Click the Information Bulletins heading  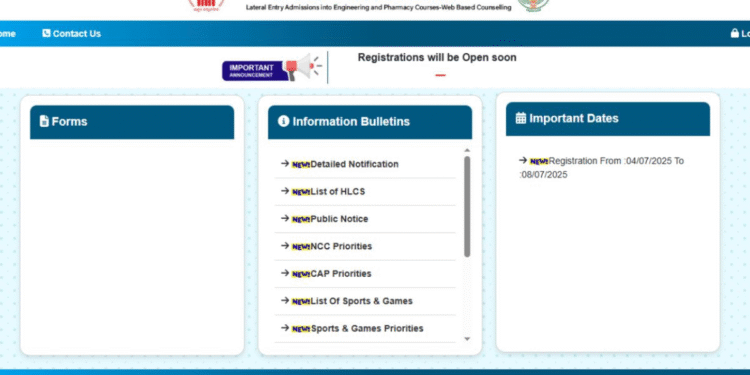(351, 121)
